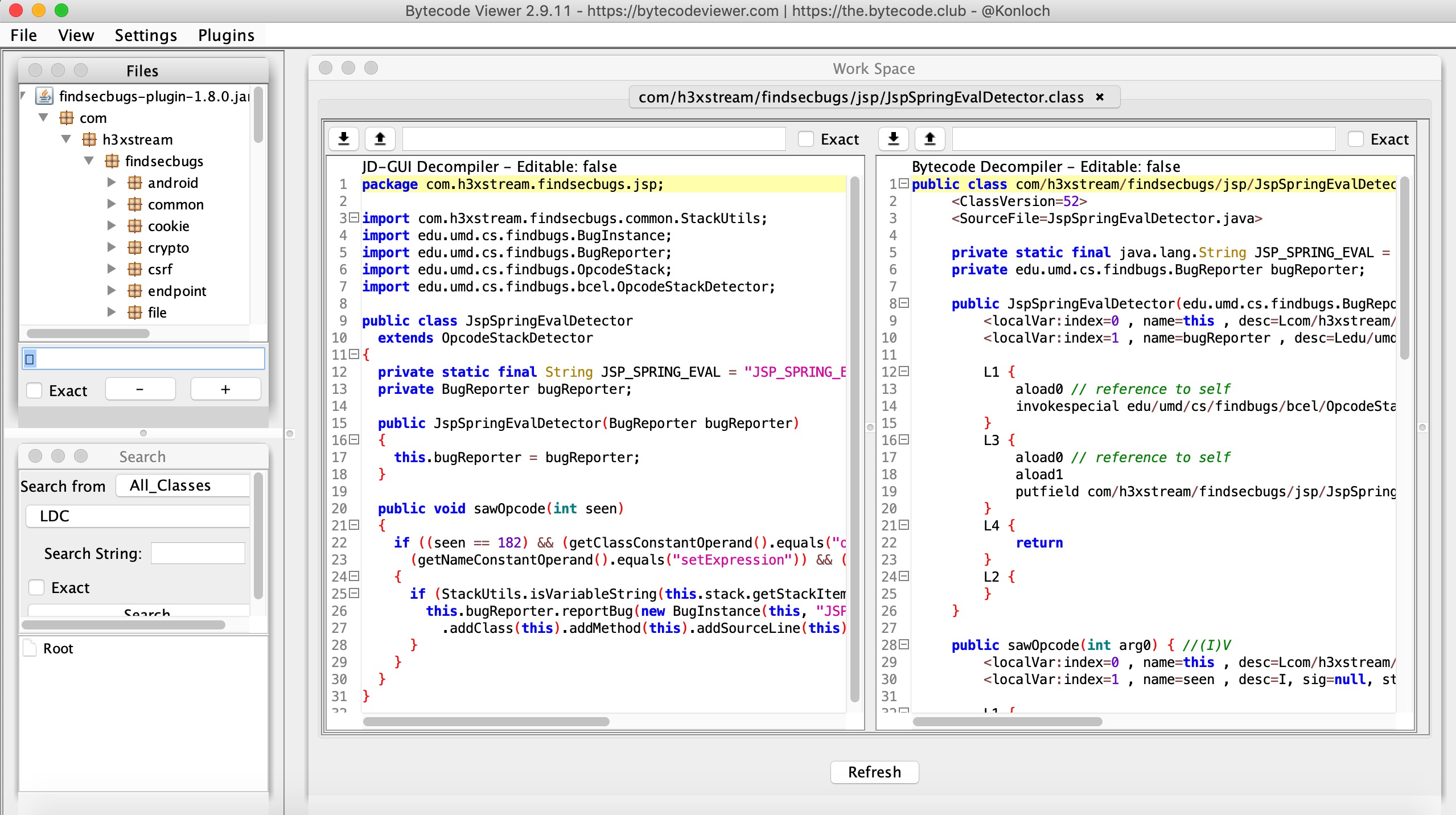Select the findsecbugs-plugin-1.8.0.jar icon
Screen dimensions: 1456x815
(x=44, y=96)
